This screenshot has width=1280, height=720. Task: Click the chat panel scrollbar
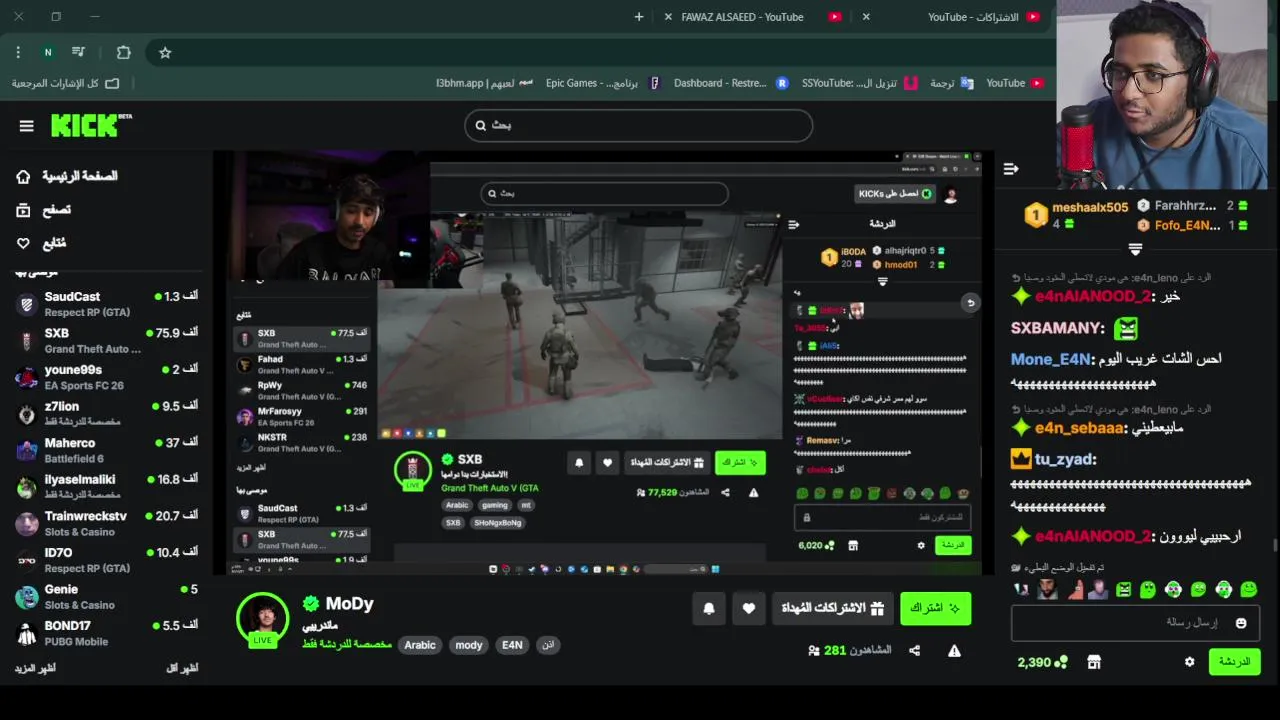click(1274, 545)
